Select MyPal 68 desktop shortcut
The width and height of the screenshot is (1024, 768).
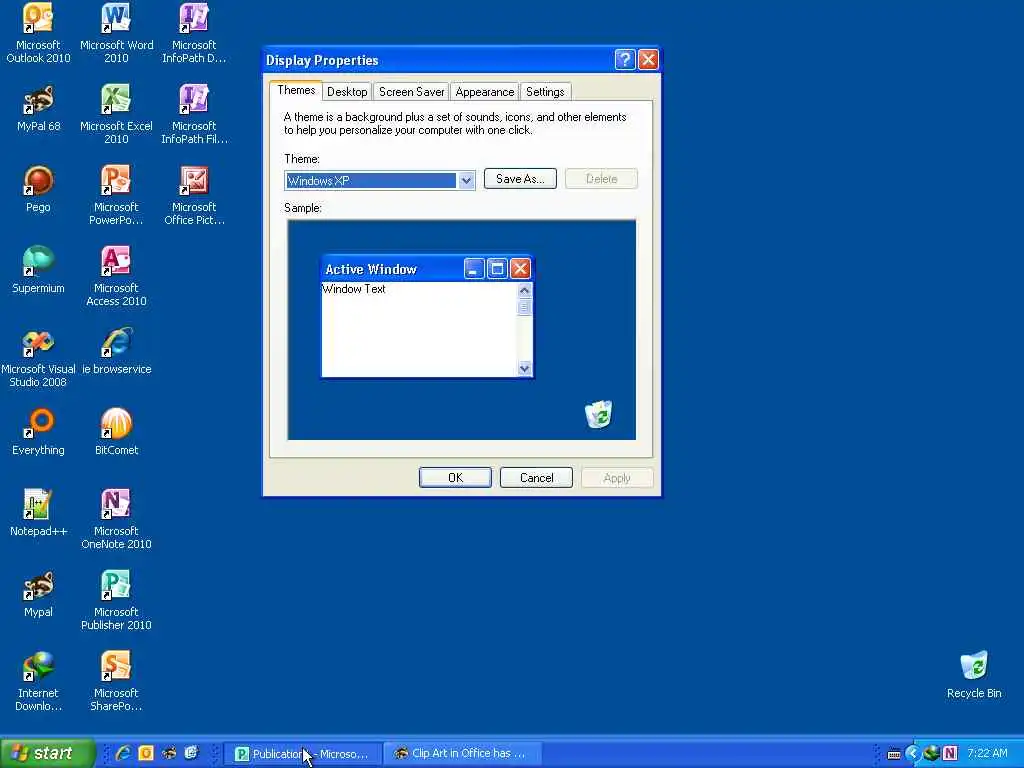pyautogui.click(x=38, y=108)
